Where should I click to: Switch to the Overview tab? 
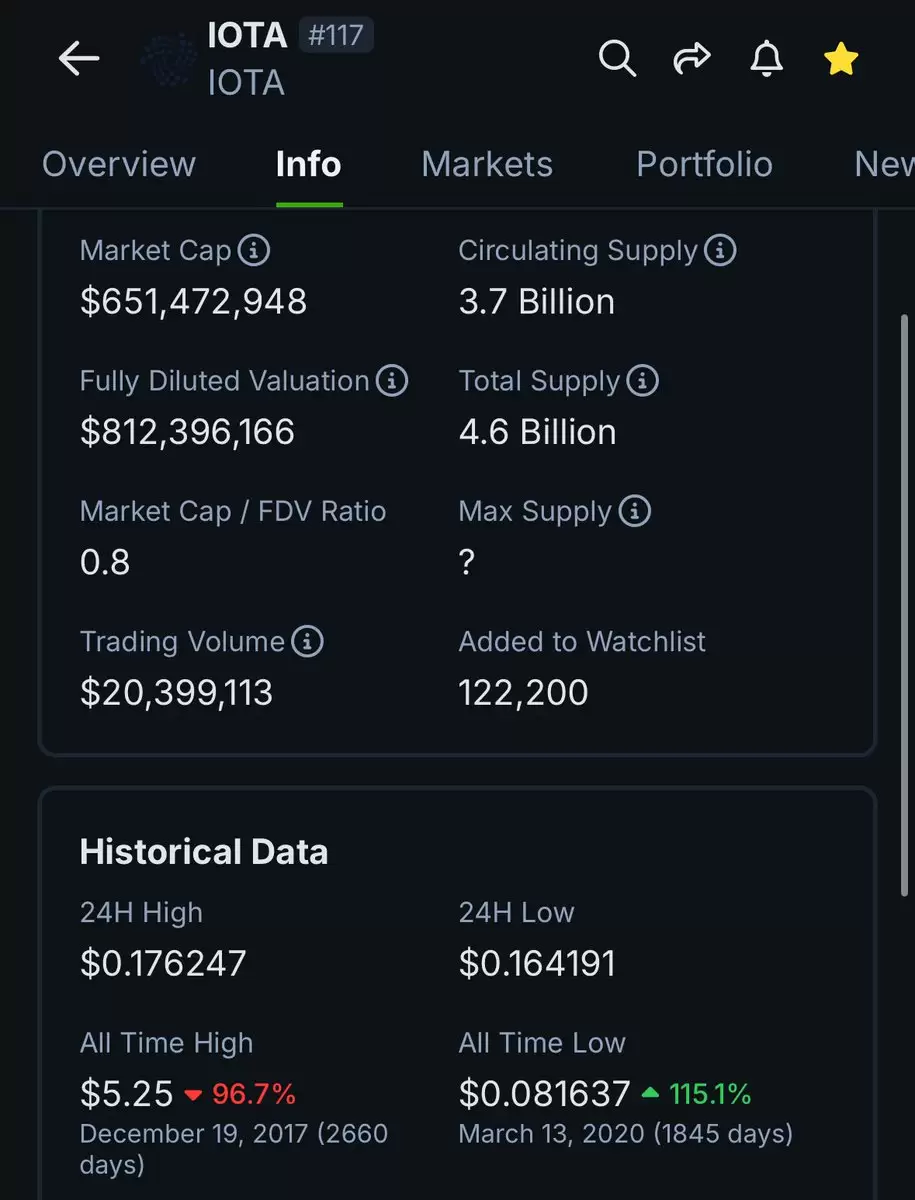[119, 164]
